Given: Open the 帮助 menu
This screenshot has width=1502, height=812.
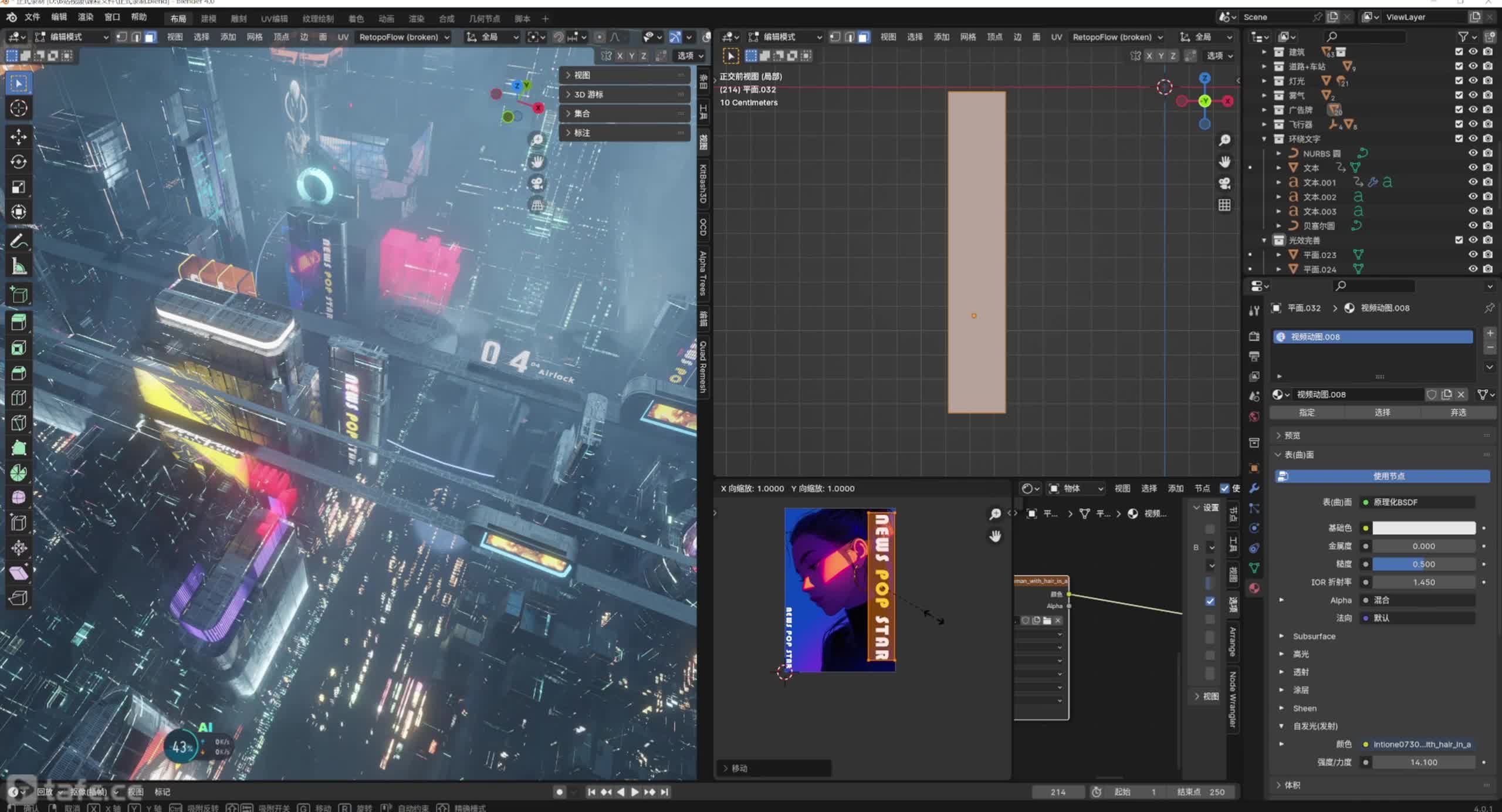Looking at the screenshot, I should point(139,17).
